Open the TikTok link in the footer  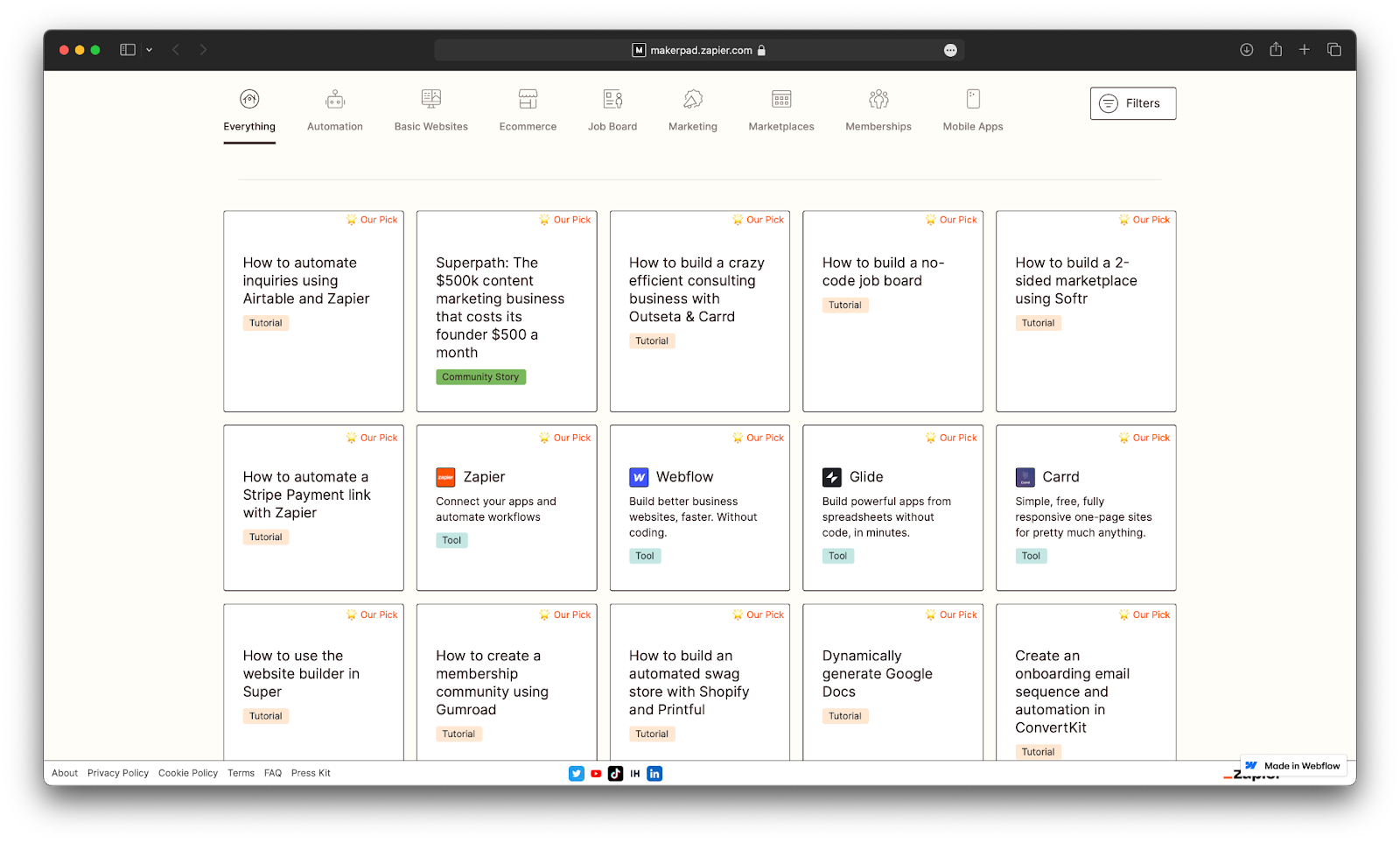[x=615, y=774]
